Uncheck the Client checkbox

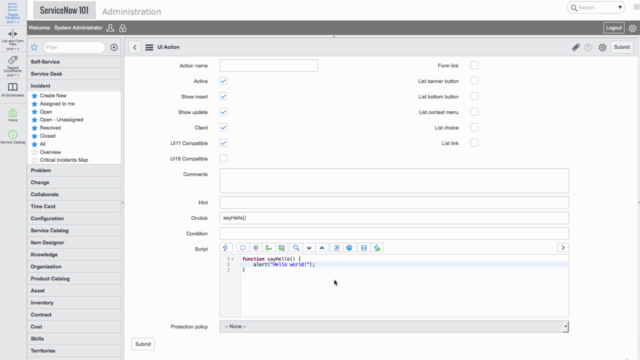tap(223, 127)
